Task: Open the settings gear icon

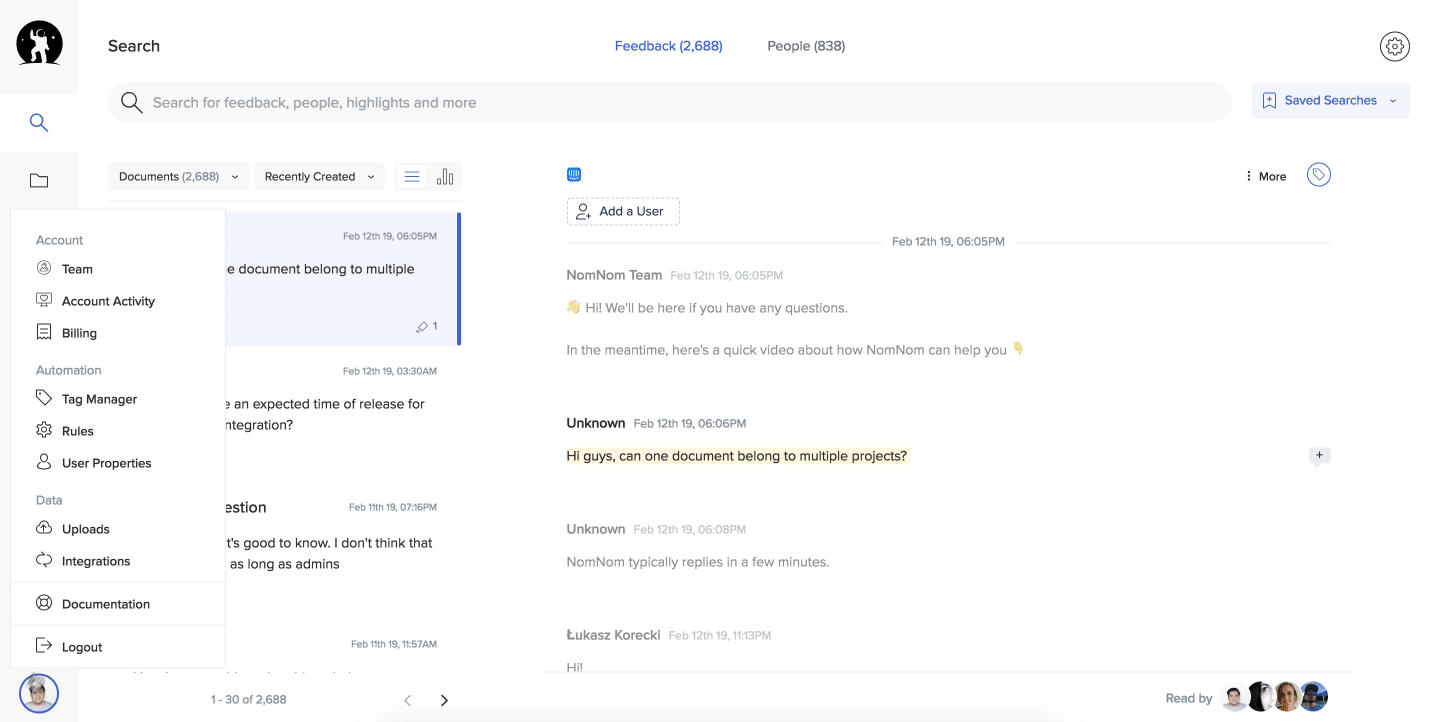Action: click(x=1395, y=46)
